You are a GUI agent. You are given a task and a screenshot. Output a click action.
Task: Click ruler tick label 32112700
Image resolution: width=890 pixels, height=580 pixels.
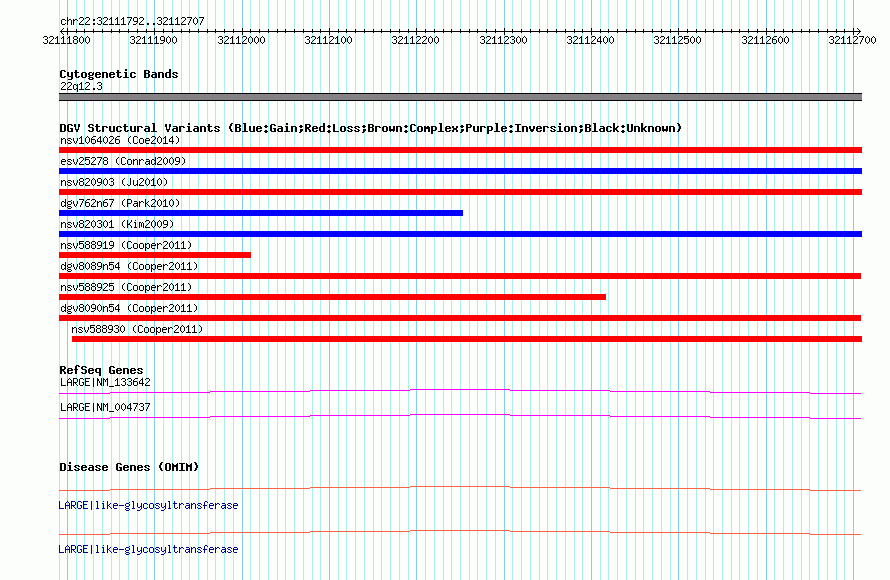pyautogui.click(x=852, y=40)
